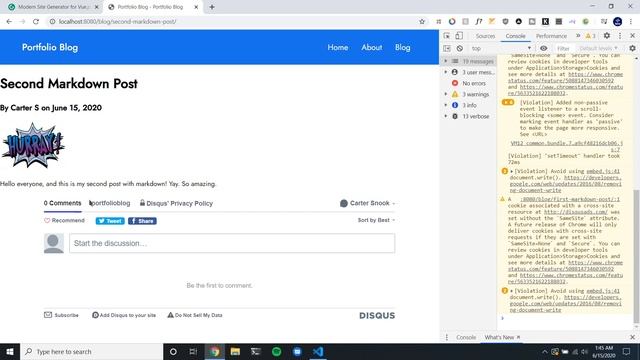This screenshot has height=360, width=640.
Task: Open the Carter Snook user dropdown
Action: pos(367,203)
